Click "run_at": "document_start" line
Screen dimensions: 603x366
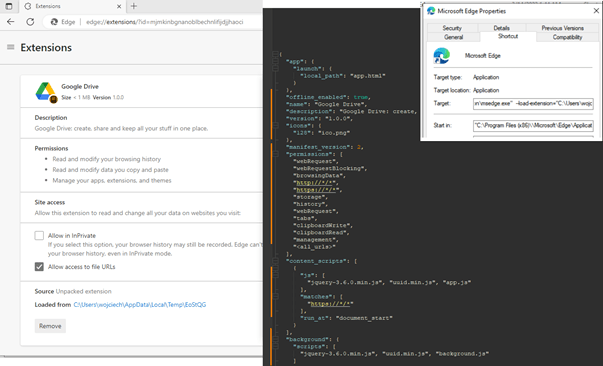pos(346,318)
